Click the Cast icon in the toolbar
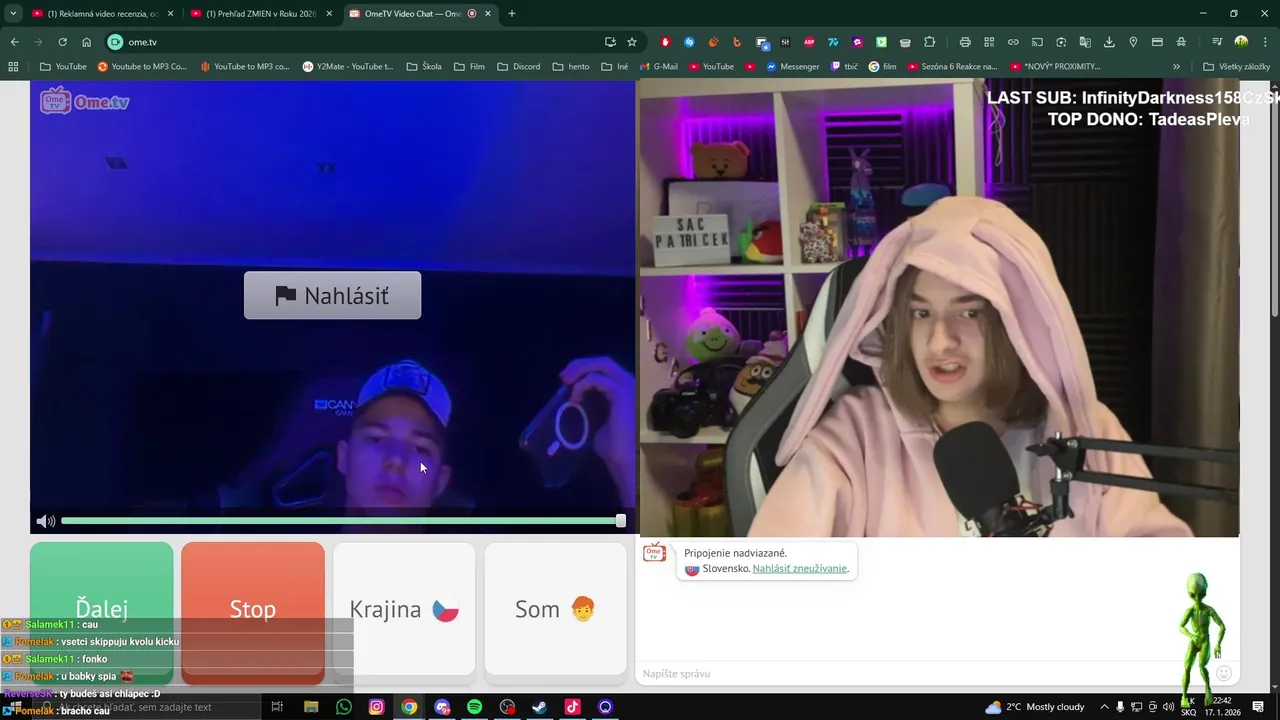The image size is (1280, 720). [1037, 42]
